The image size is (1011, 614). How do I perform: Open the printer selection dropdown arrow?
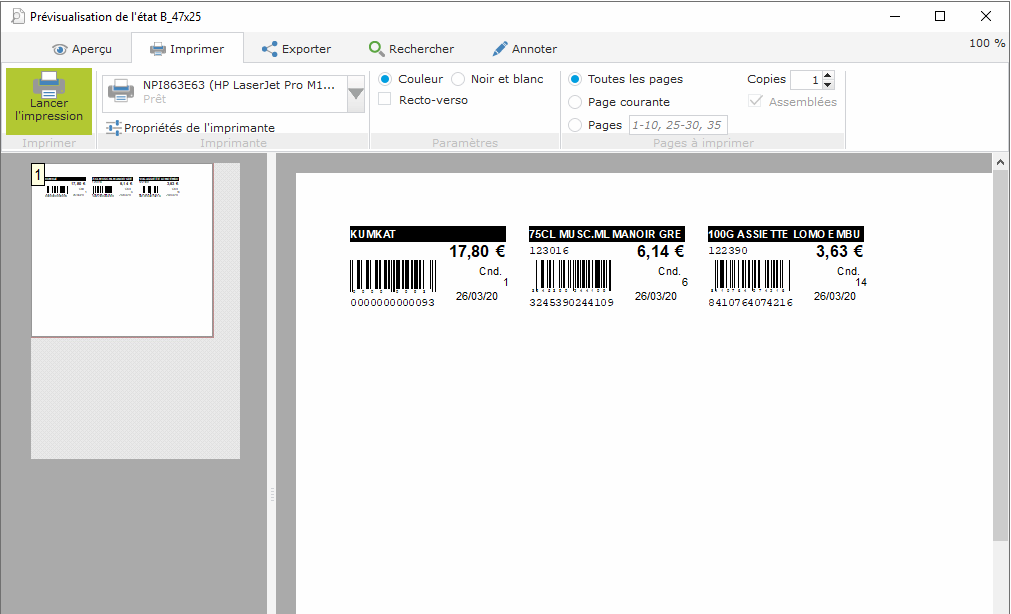pyautogui.click(x=356, y=94)
